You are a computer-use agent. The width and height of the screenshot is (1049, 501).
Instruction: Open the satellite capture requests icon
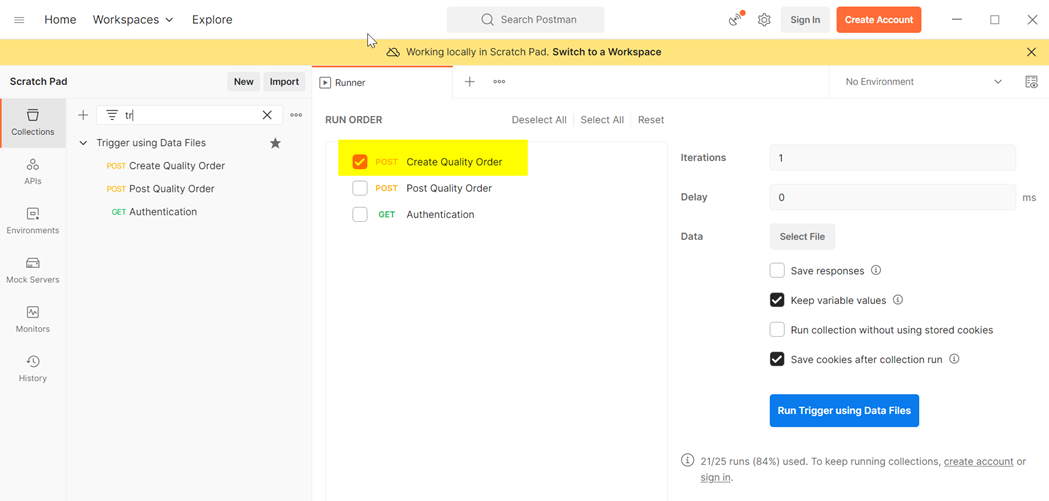[736, 19]
